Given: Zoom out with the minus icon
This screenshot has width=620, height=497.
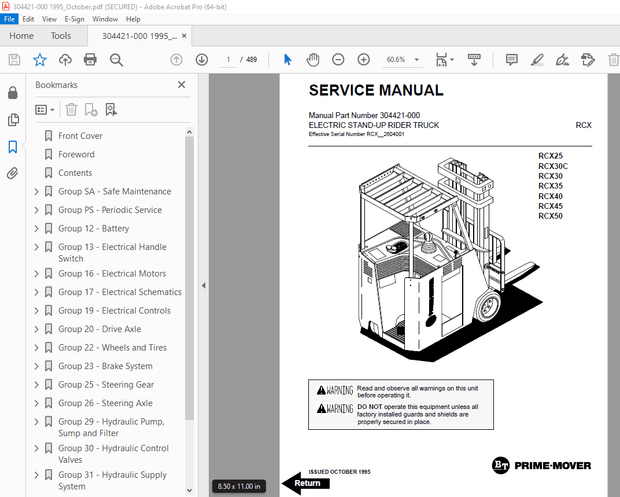Looking at the screenshot, I should (x=338, y=60).
